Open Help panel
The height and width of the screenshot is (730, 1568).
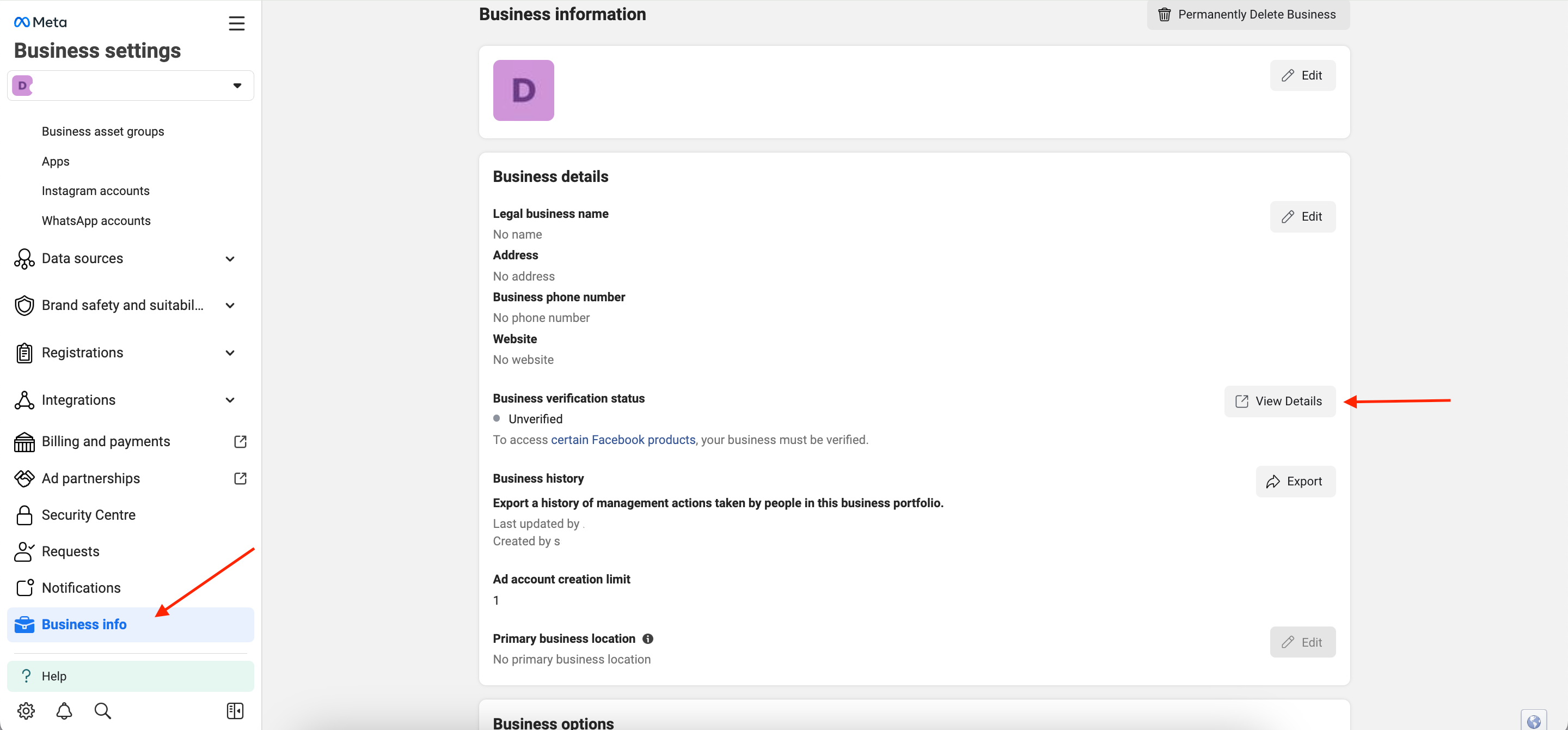[x=130, y=676]
